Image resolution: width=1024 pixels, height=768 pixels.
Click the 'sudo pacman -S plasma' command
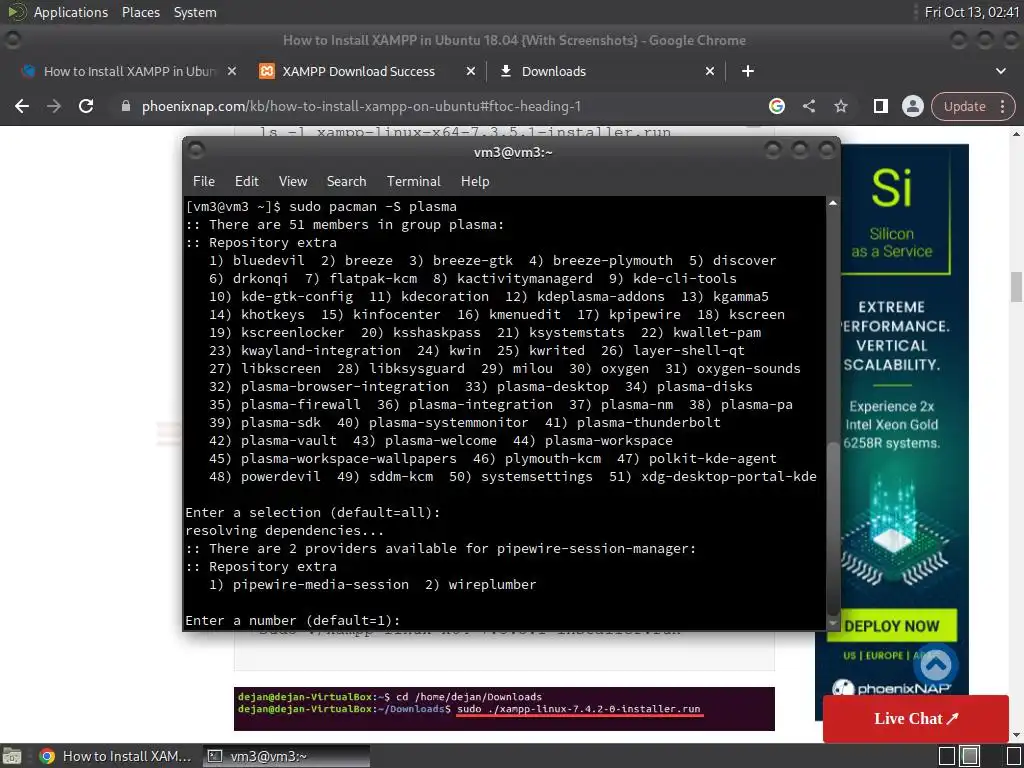(373, 207)
